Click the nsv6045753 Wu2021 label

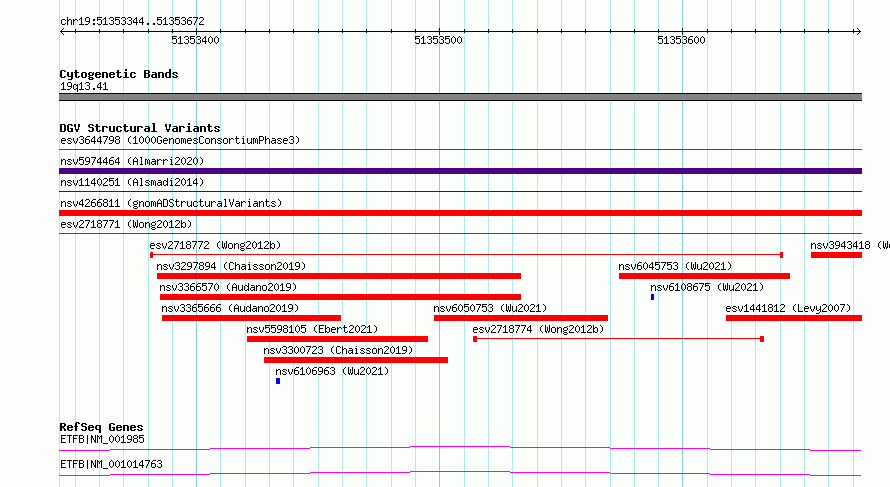point(675,266)
